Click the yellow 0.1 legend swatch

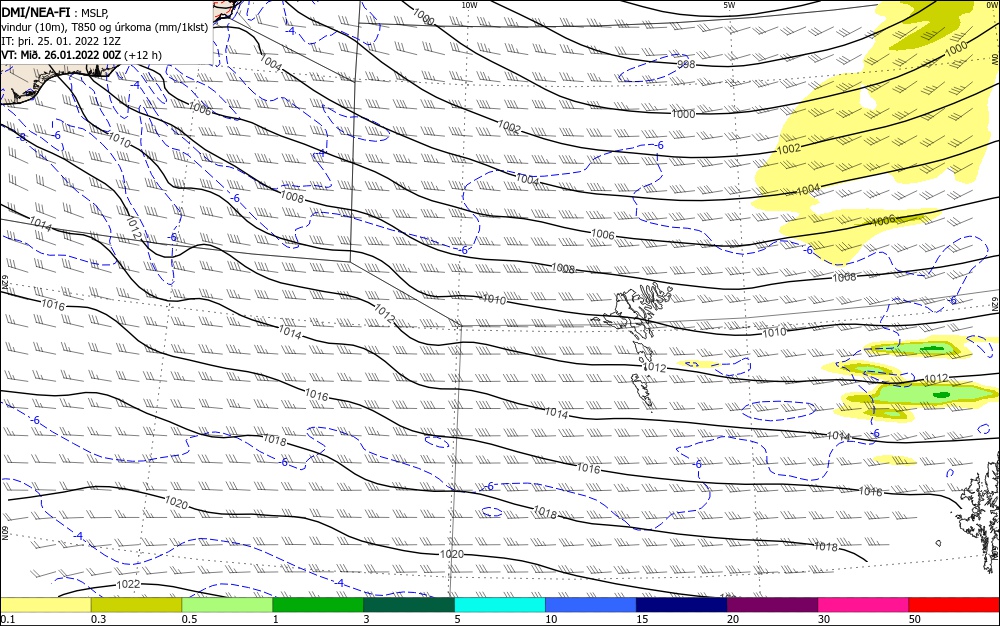46,604
